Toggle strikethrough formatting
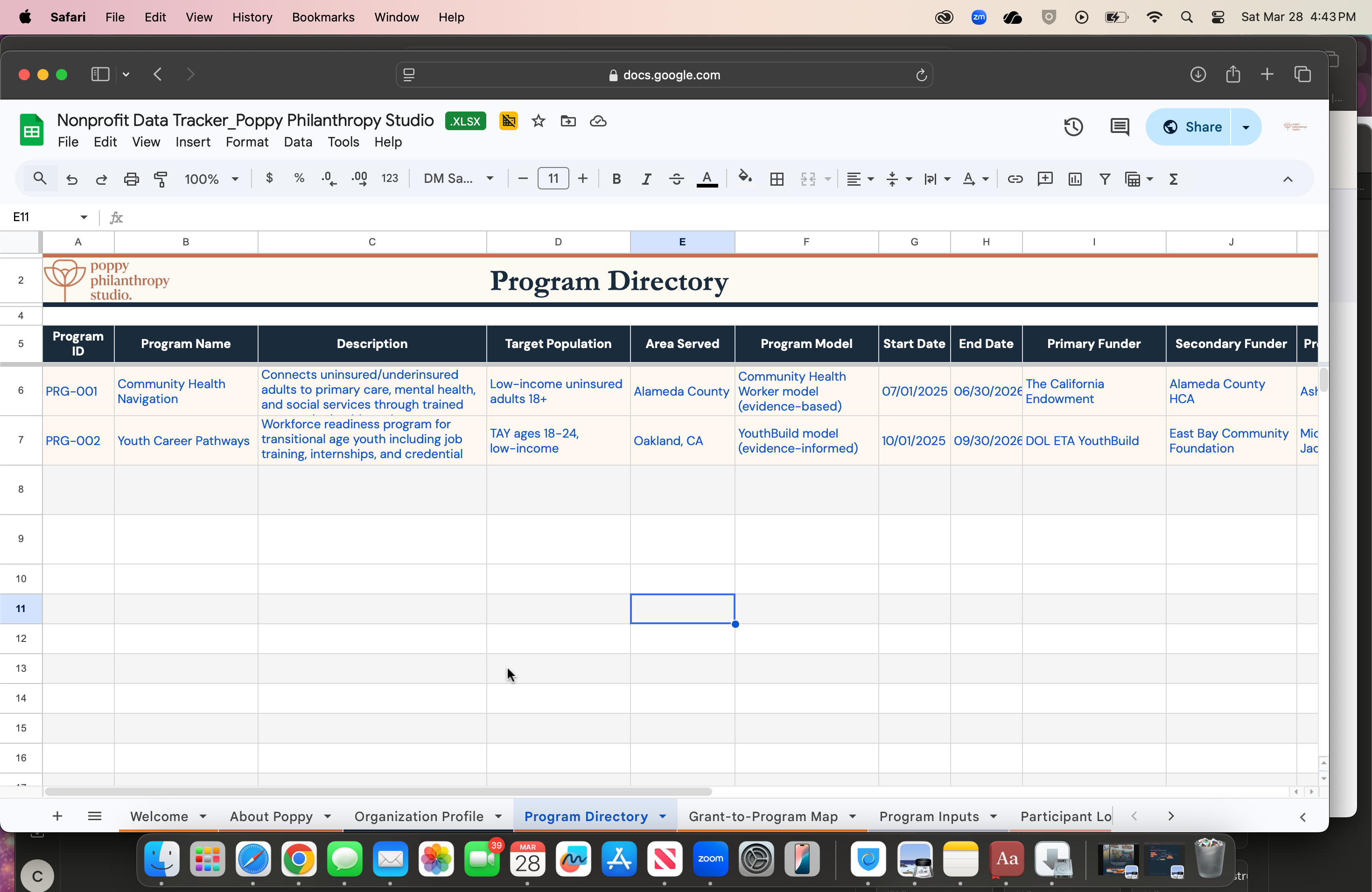This screenshot has width=1372, height=892. 676,179
